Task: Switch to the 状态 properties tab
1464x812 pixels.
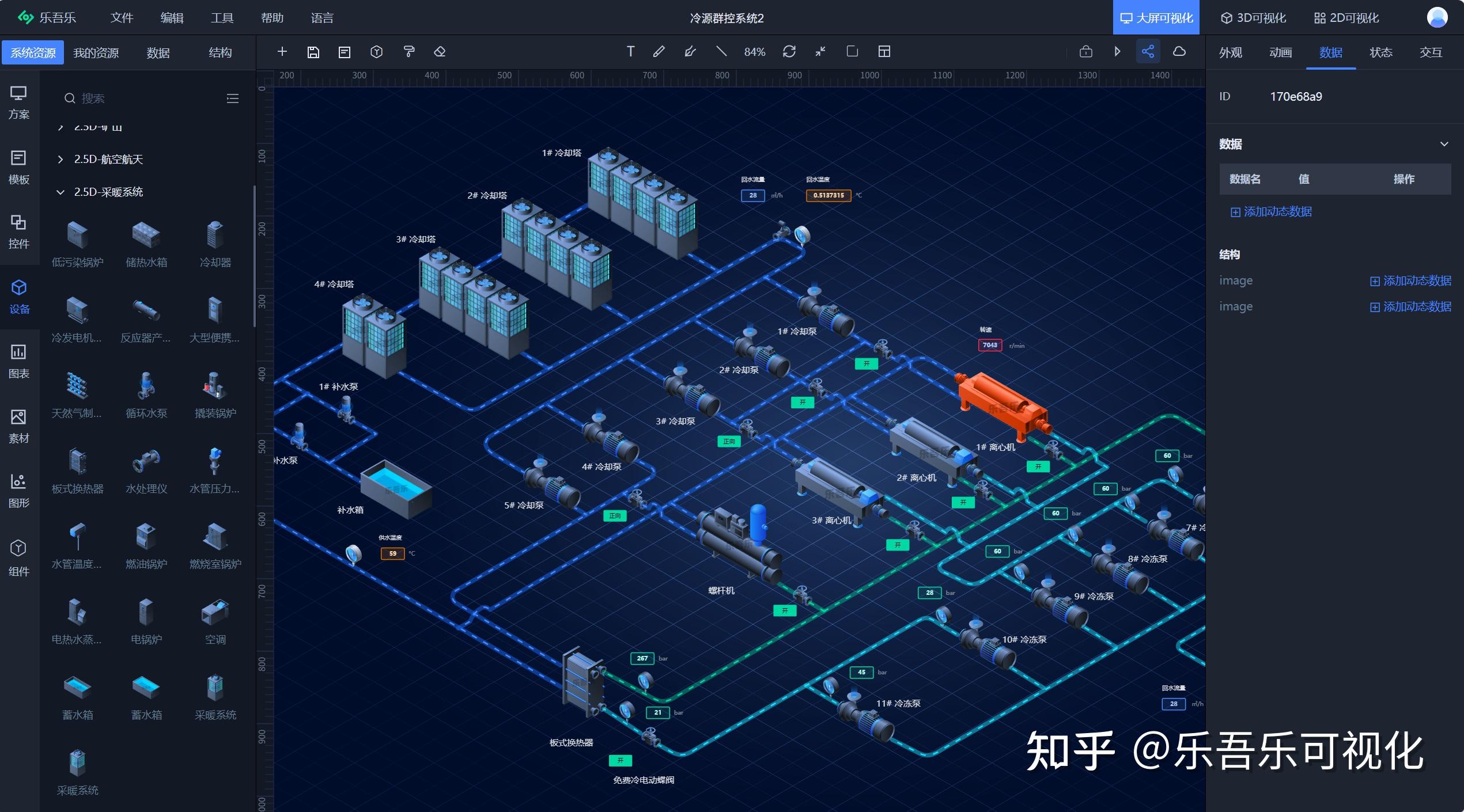Action: [1380, 52]
